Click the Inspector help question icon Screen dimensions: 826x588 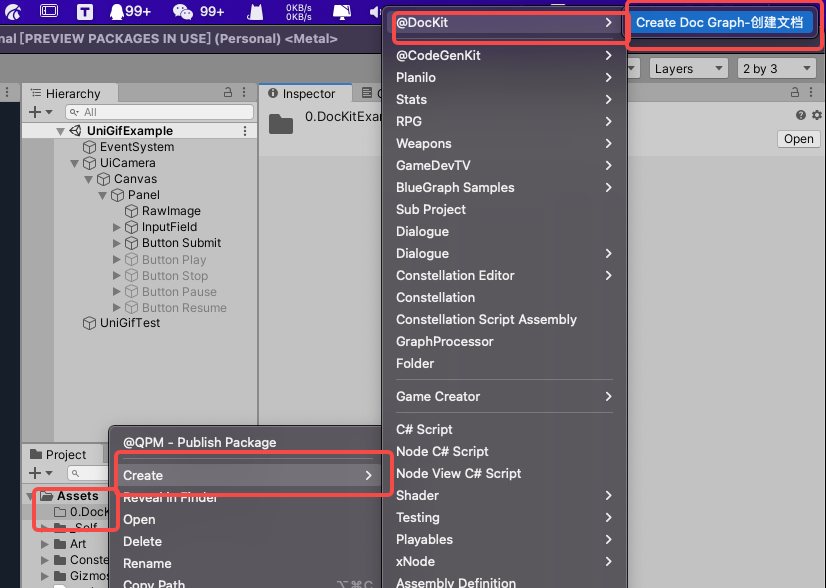pos(801,115)
